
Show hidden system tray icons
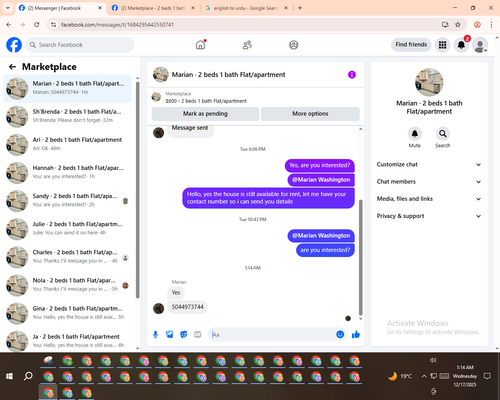click(x=424, y=376)
